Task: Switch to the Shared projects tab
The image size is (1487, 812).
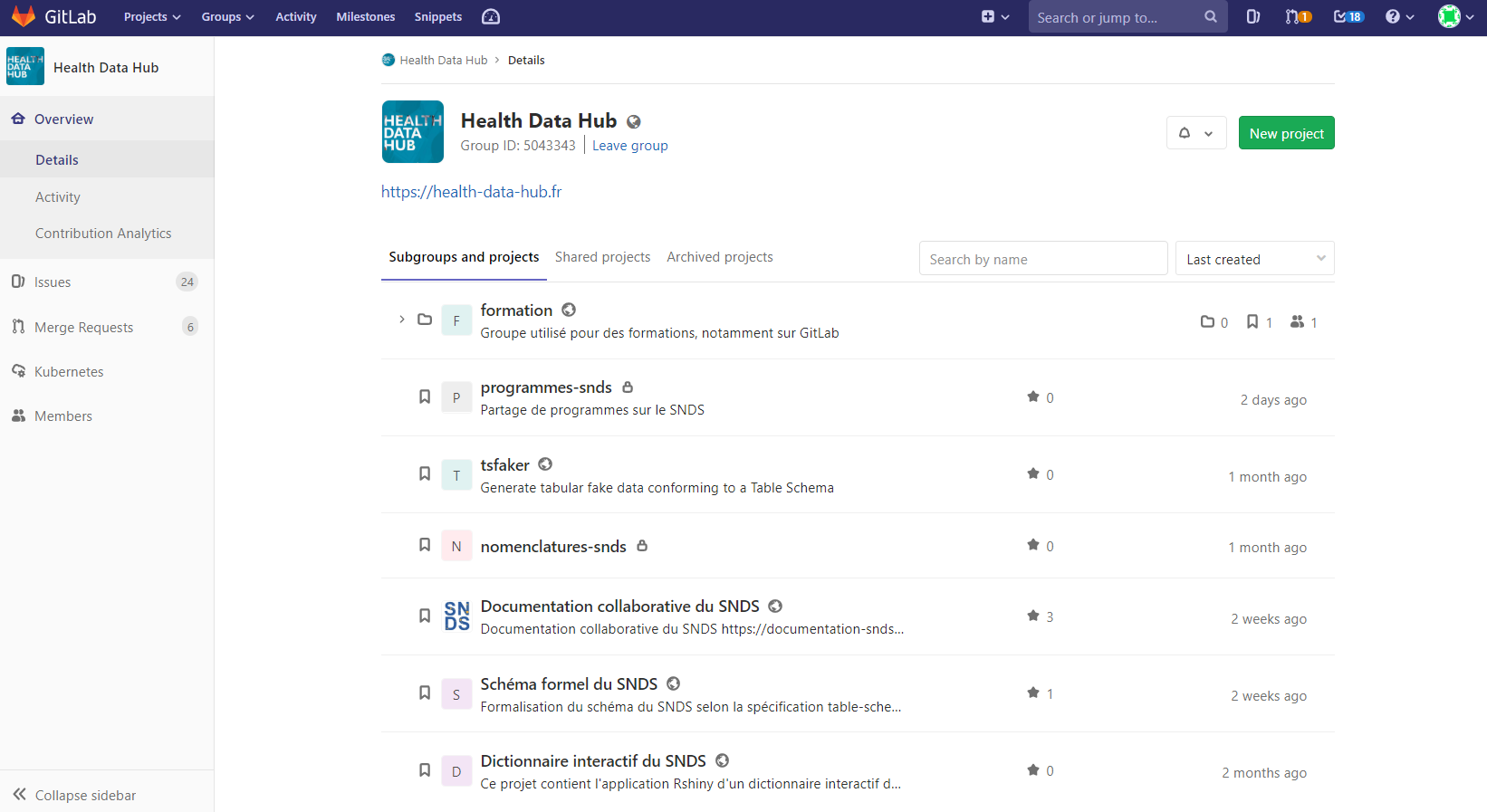Action: (603, 257)
